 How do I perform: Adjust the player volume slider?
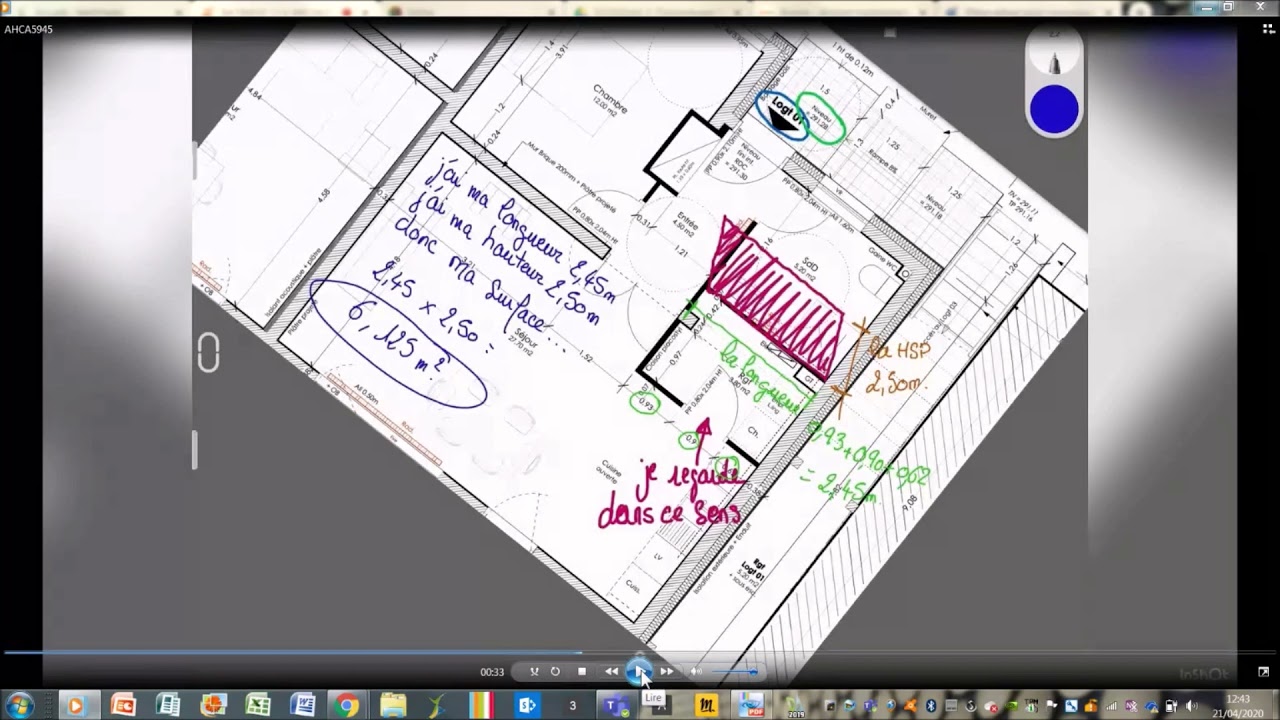735,672
